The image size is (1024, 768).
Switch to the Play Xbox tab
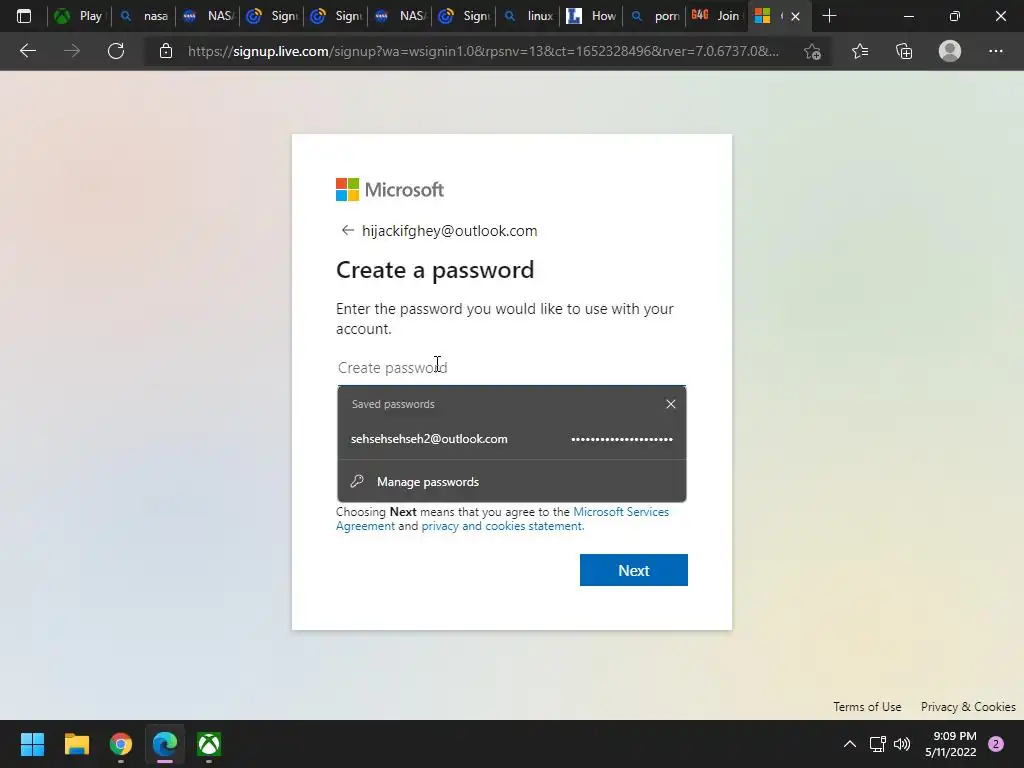[79, 16]
